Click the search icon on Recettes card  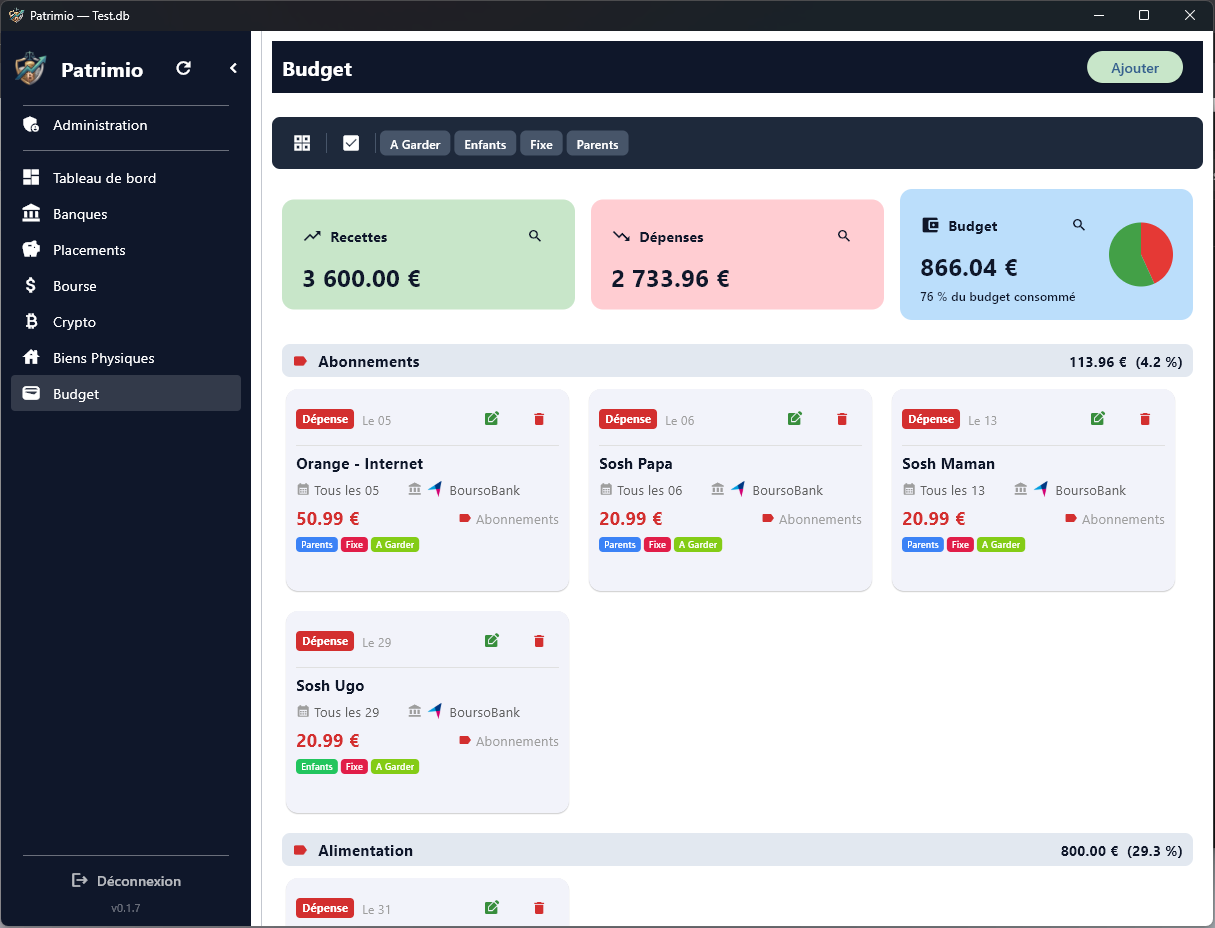click(x=535, y=236)
